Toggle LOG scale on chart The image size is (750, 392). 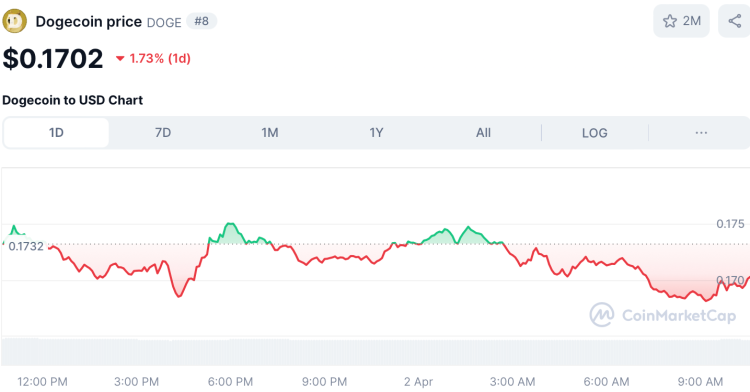click(x=595, y=132)
